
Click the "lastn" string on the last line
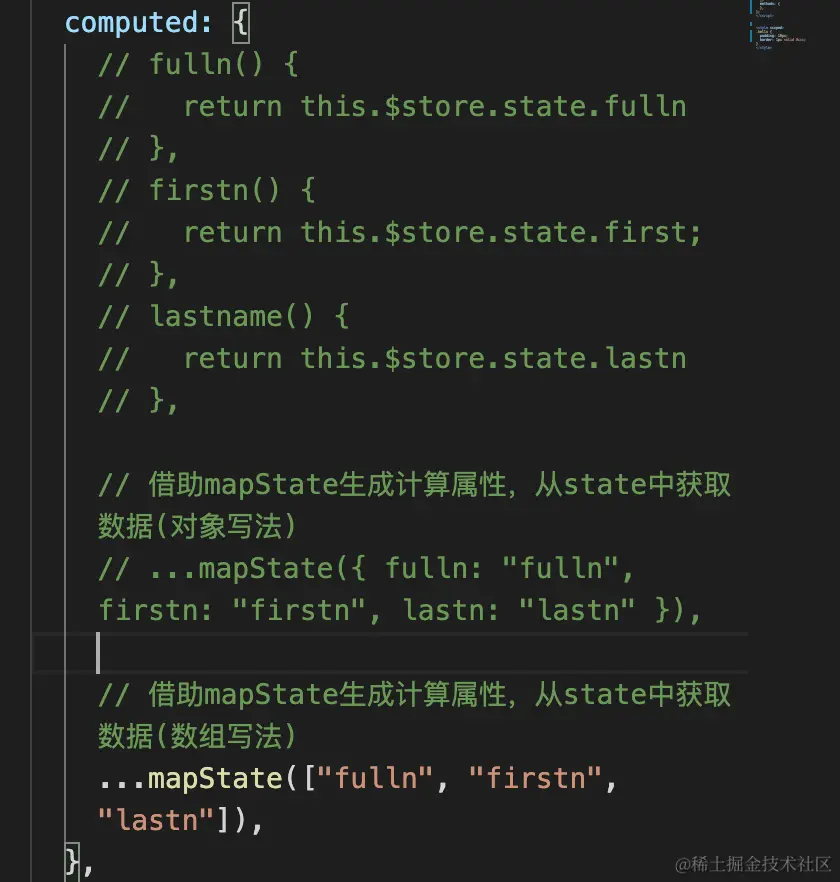point(160,820)
